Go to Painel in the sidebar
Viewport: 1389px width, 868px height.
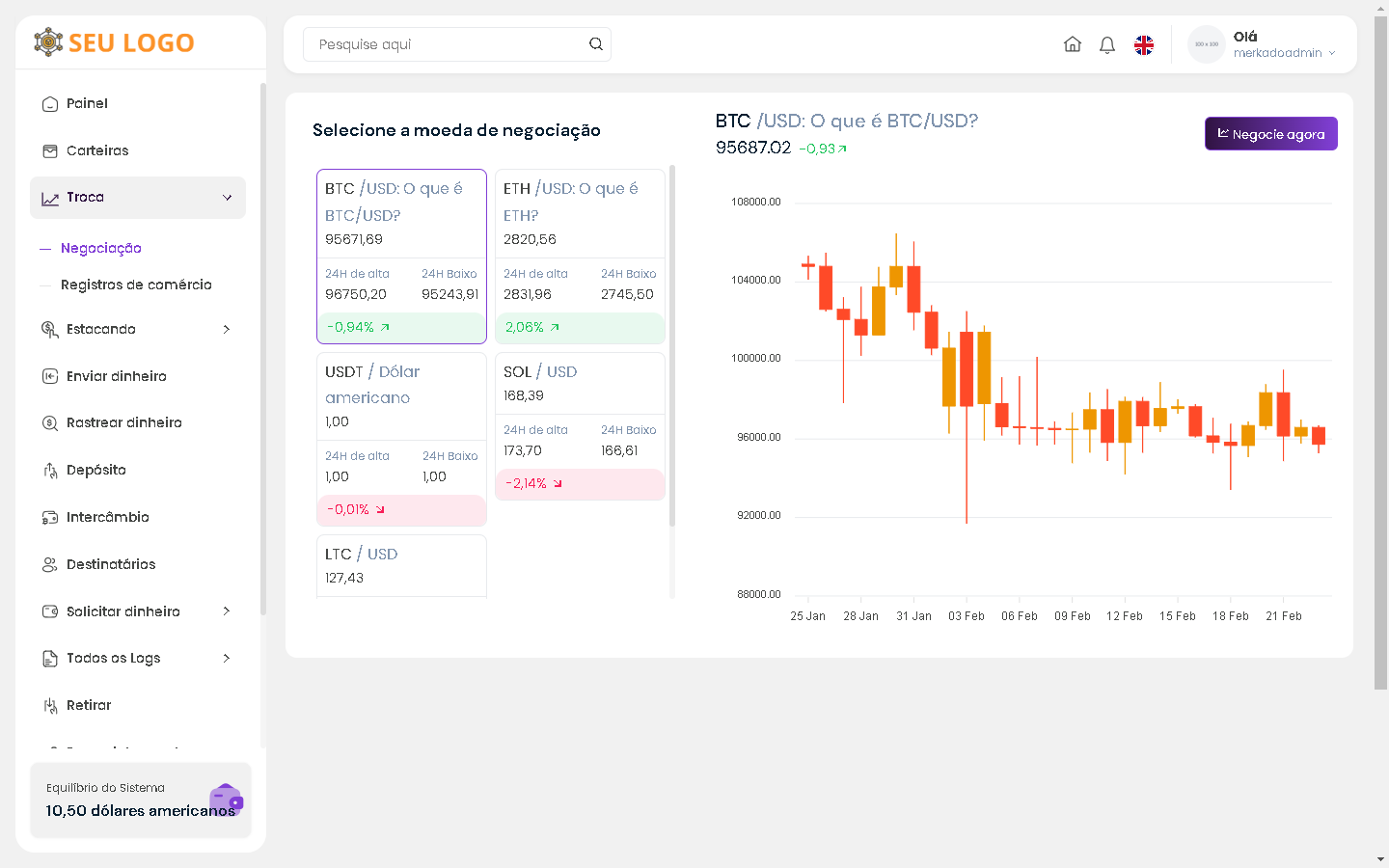[x=87, y=104]
